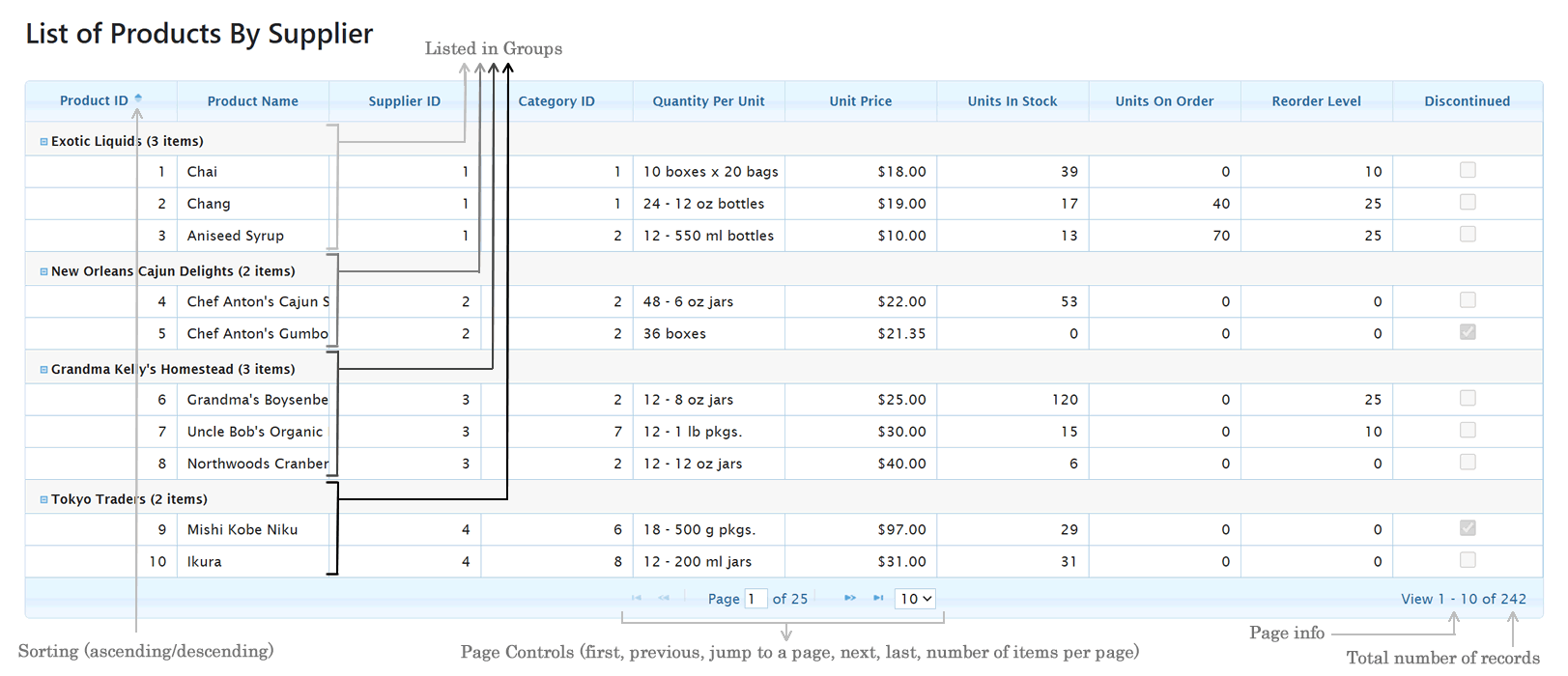This screenshot has height=676, width=1568.
Task: Open the rows-per-page dropdown showing 10
Action: [x=916, y=599]
